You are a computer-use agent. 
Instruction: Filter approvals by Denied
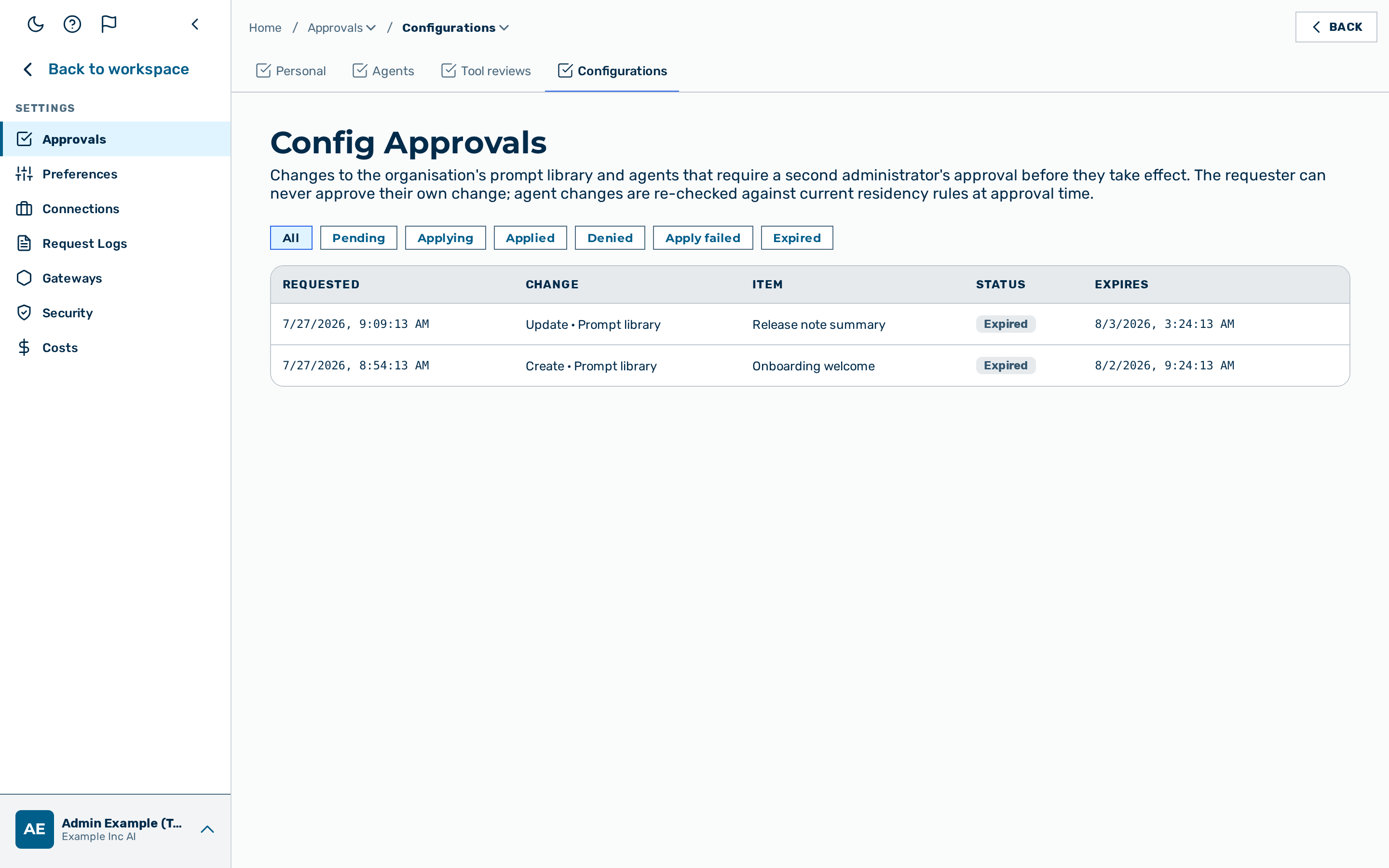point(610,238)
